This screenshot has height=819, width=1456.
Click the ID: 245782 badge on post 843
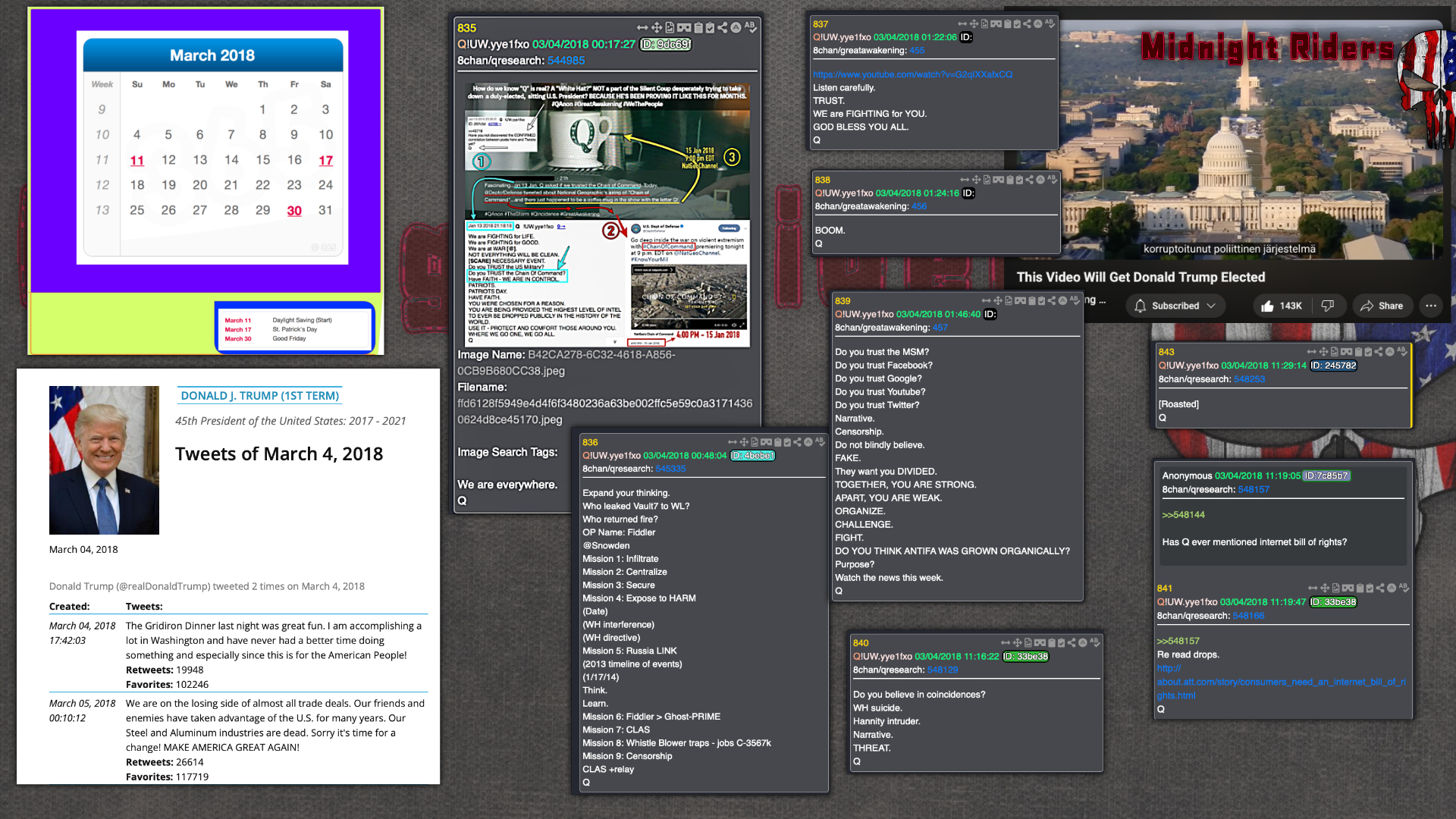coord(1334,366)
